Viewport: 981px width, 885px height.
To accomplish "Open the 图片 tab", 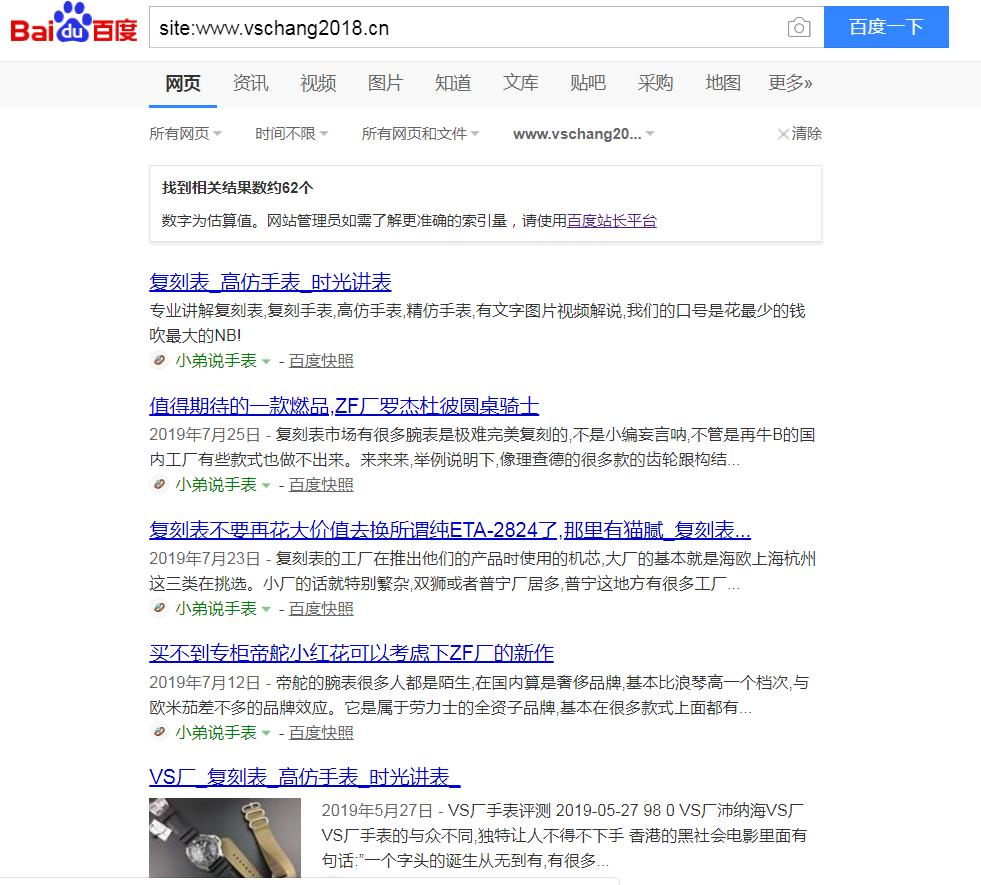I will 385,83.
